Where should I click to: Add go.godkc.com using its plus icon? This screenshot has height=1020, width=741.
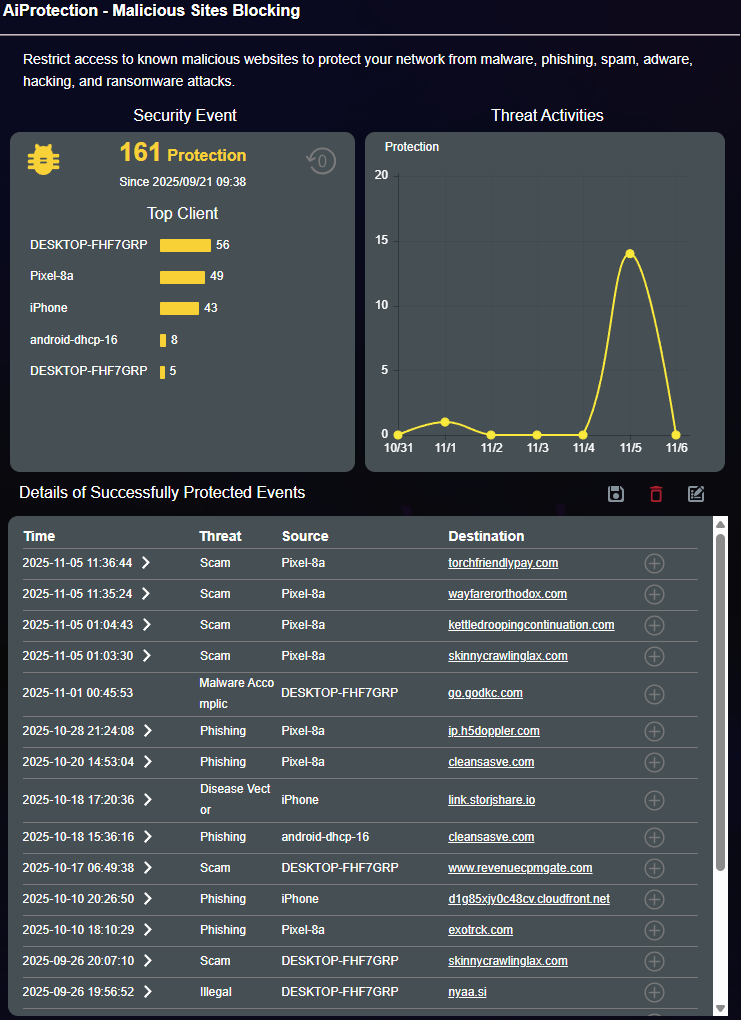(654, 694)
